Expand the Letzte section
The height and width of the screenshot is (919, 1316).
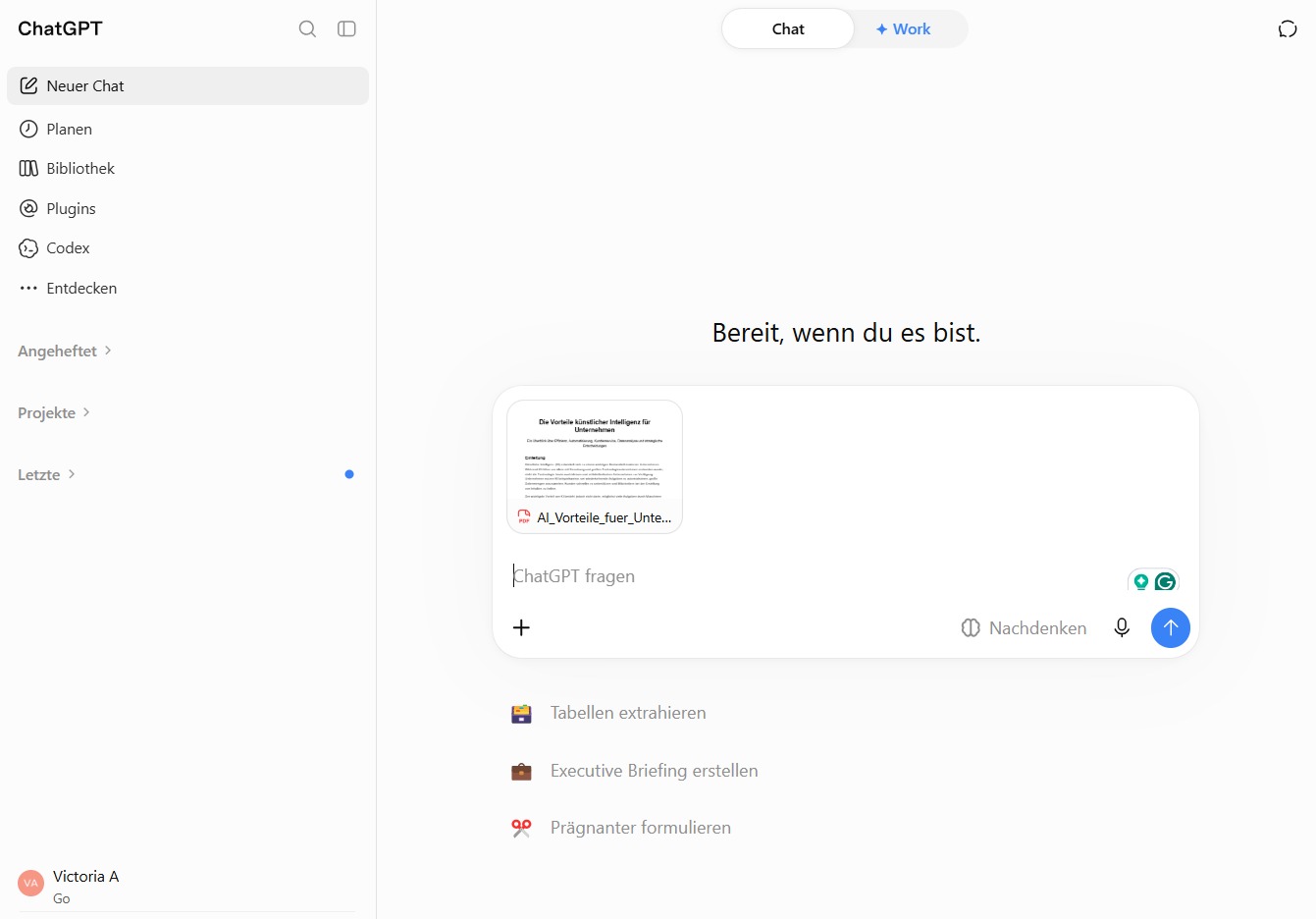47,474
